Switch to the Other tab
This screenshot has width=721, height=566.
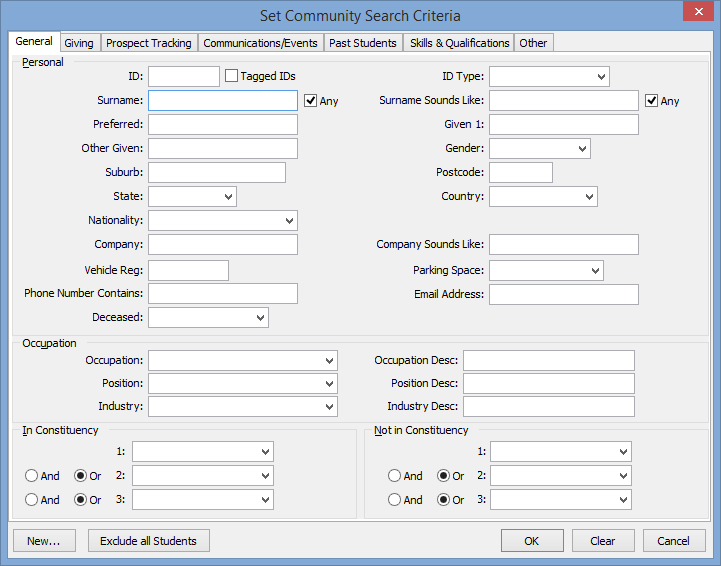point(533,43)
